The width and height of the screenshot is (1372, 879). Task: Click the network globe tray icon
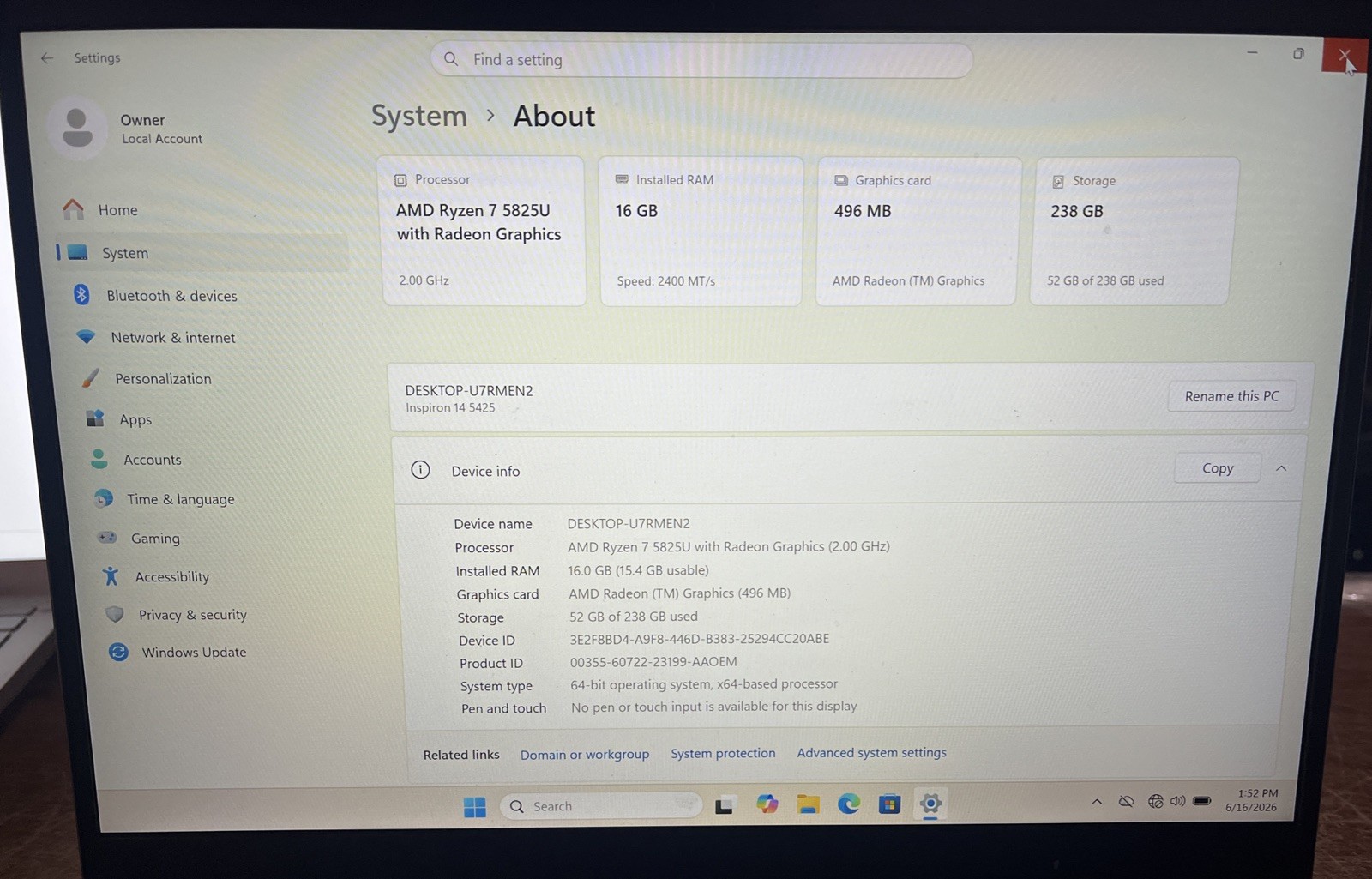pyautogui.click(x=1155, y=801)
